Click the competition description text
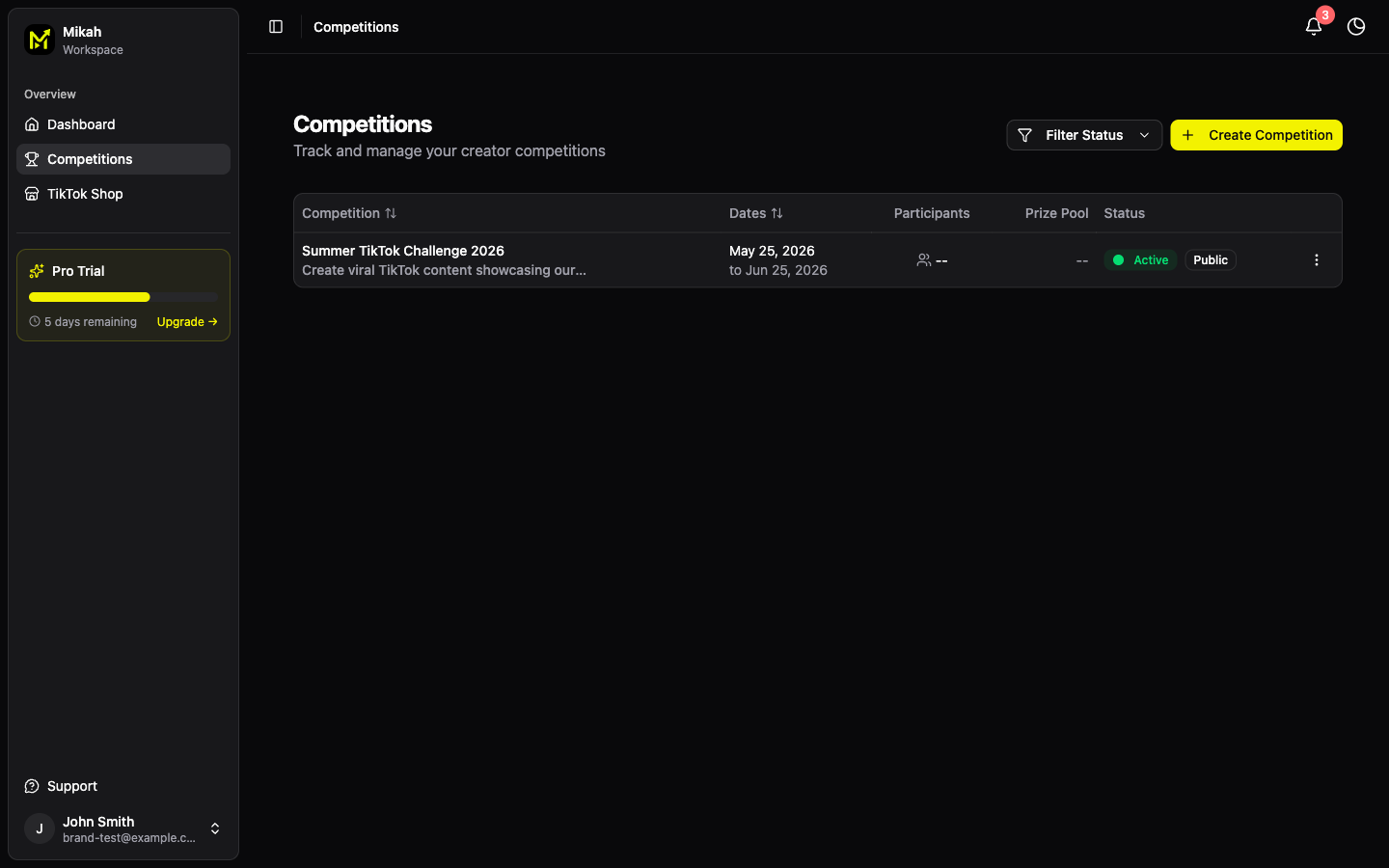This screenshot has height=868, width=1389. (x=444, y=270)
